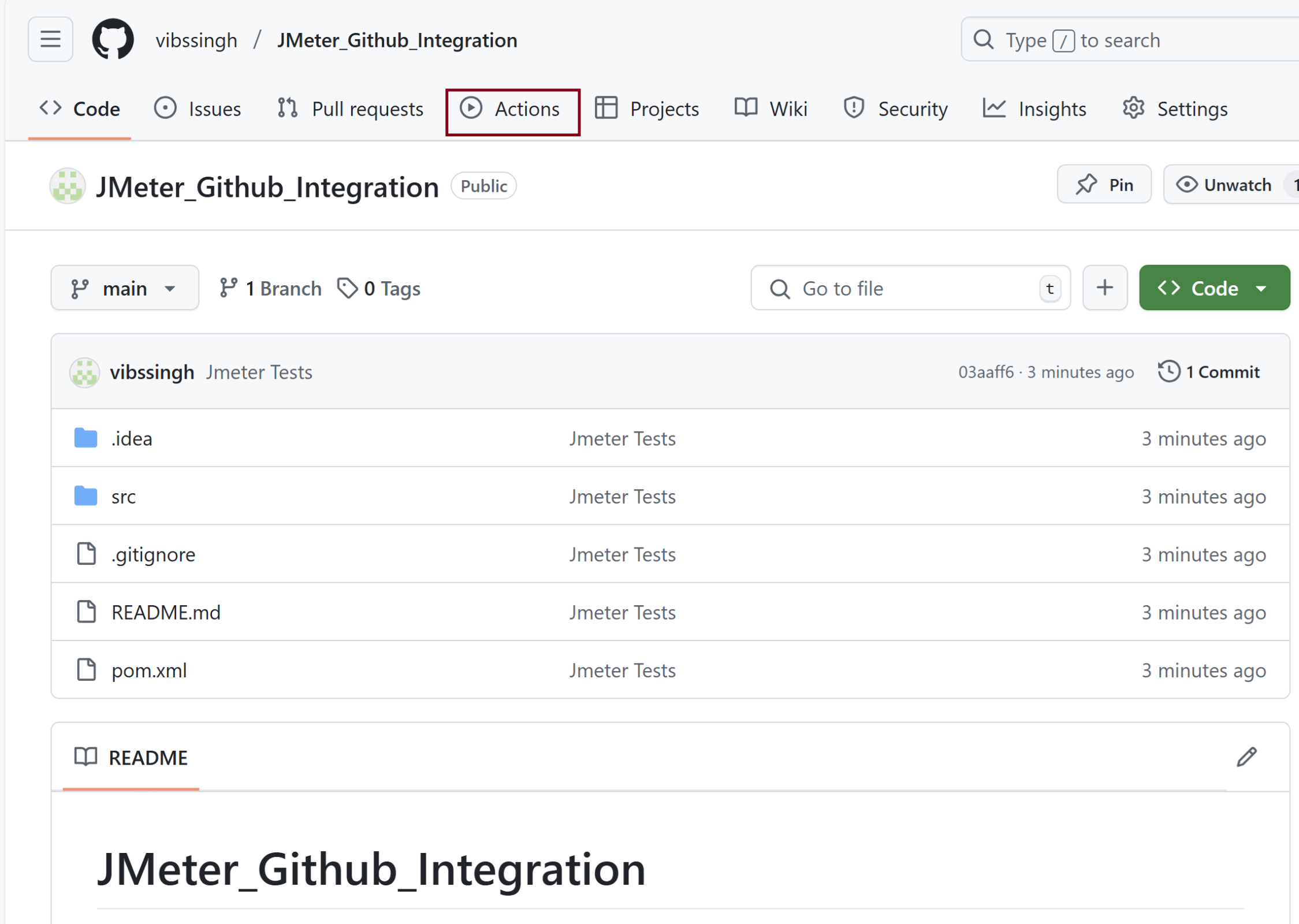Click vibssingh author name in commit bar
The height and width of the screenshot is (924, 1299).
tap(152, 372)
